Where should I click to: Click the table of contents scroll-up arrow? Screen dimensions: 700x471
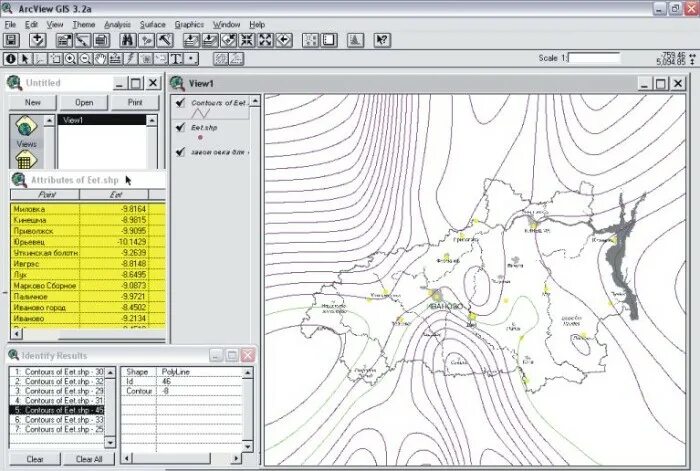pyautogui.click(x=255, y=101)
